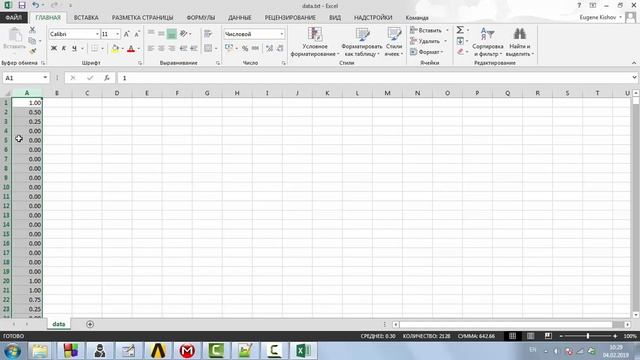The height and width of the screenshot is (360, 640).
Task: Select column B header
Action: coord(57,93)
